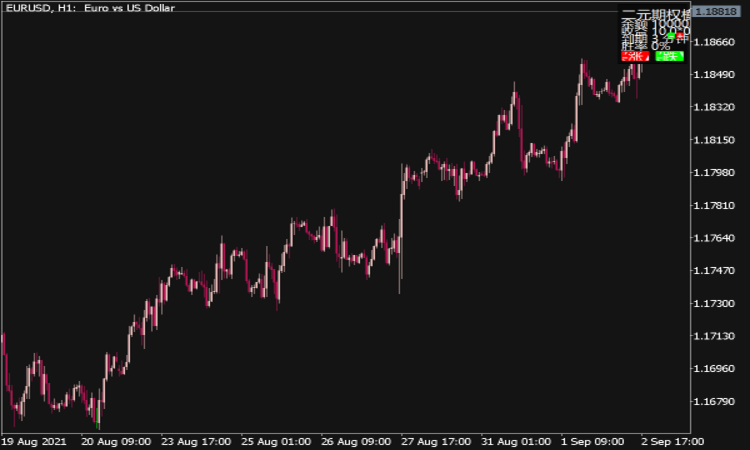The height and width of the screenshot is (450, 750).
Task: Click the green buy-down button in options panel
Action: coord(669,57)
